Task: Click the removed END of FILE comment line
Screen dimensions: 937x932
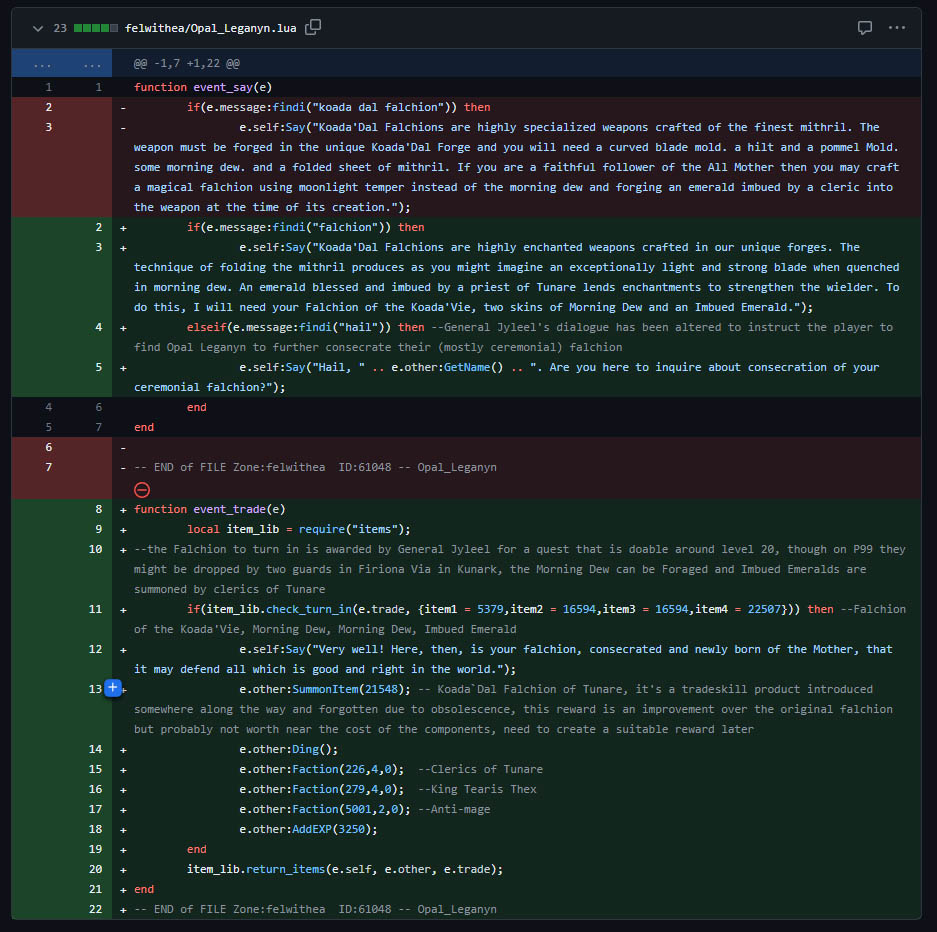Action: (315, 467)
